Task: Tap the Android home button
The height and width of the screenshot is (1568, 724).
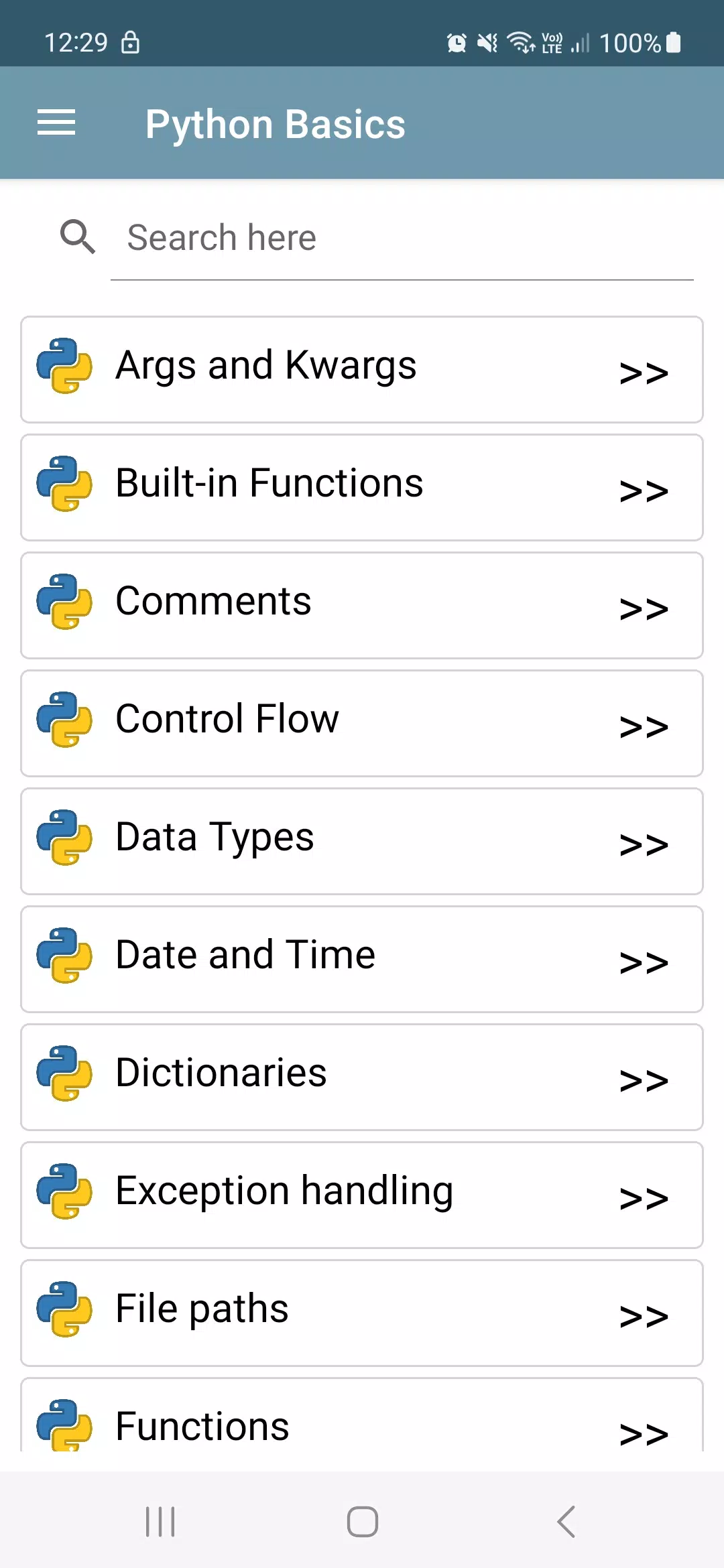Action: point(362,1521)
